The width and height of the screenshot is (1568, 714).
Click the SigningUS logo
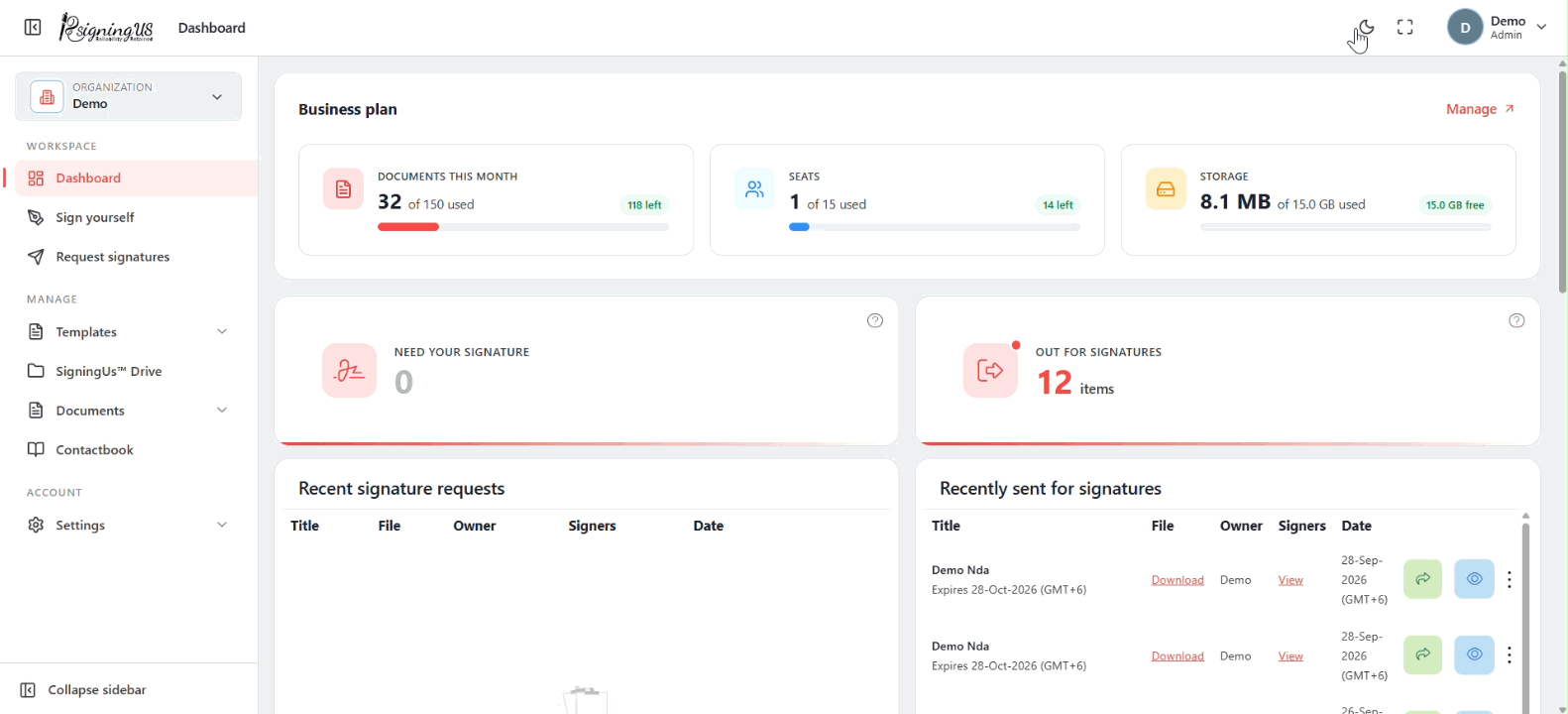click(x=106, y=28)
